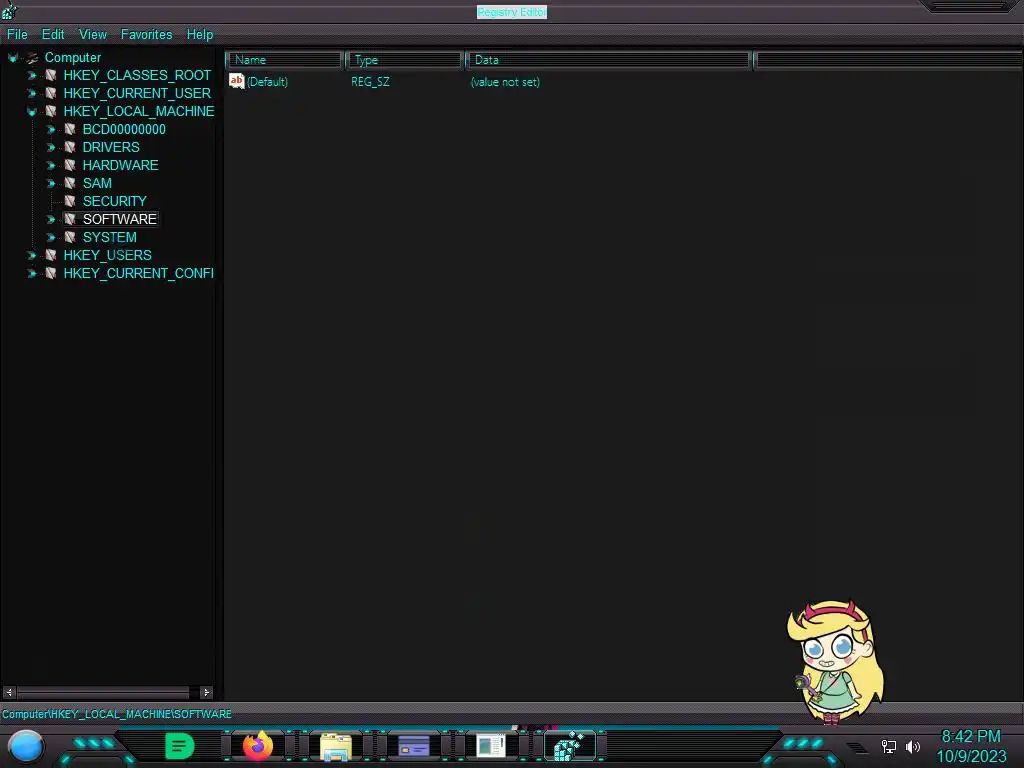Click the SECURITY folder icon
Screen dimensions: 1024x768
70,201
